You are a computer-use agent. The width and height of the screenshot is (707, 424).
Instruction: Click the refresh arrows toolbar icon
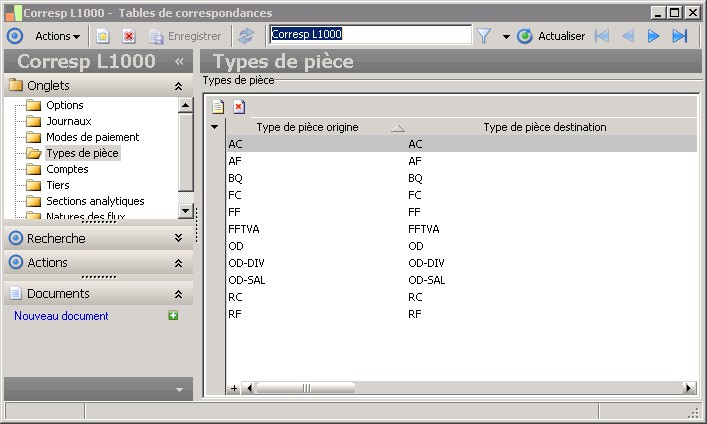(246, 36)
